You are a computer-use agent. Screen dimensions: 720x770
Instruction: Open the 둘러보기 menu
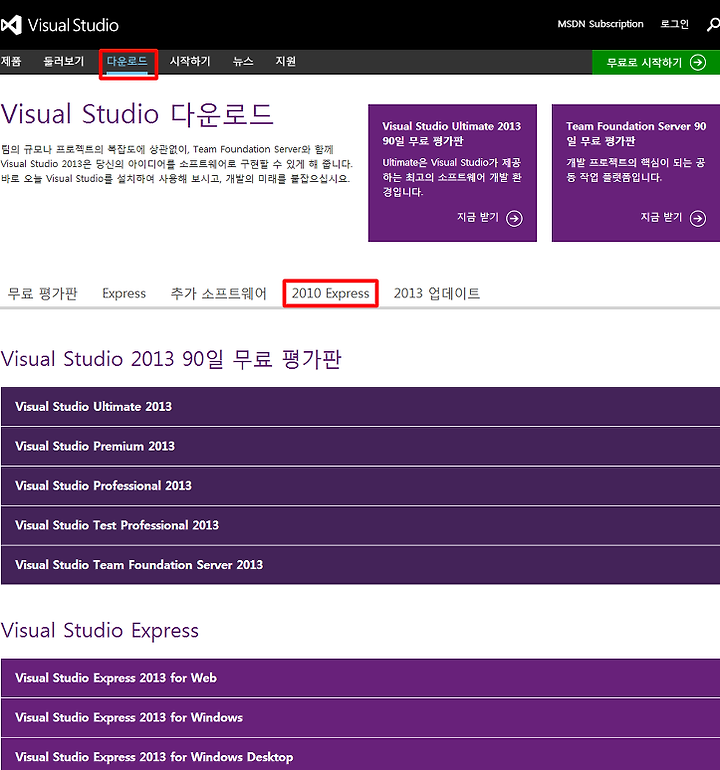click(x=64, y=61)
